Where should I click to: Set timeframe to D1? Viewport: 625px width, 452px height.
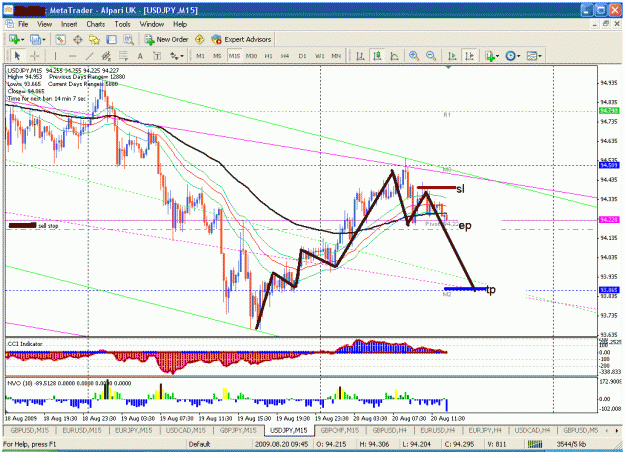(302, 56)
